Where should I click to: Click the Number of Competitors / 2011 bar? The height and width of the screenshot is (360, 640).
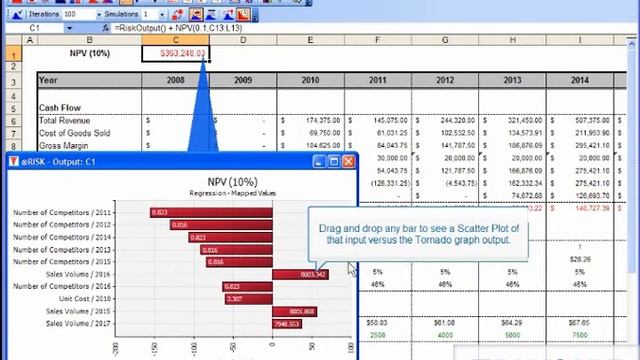(x=211, y=212)
